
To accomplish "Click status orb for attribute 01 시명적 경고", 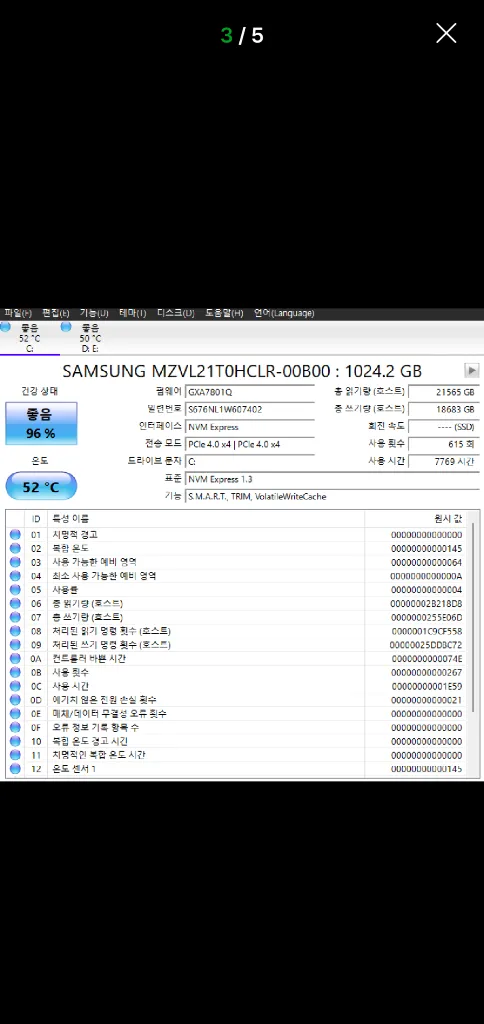I will [15, 535].
